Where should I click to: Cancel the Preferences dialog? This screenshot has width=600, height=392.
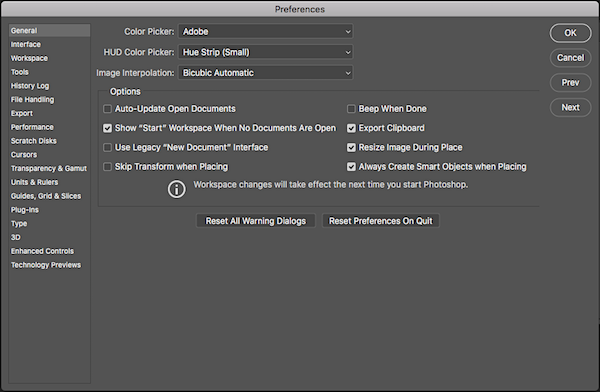pyautogui.click(x=570, y=58)
